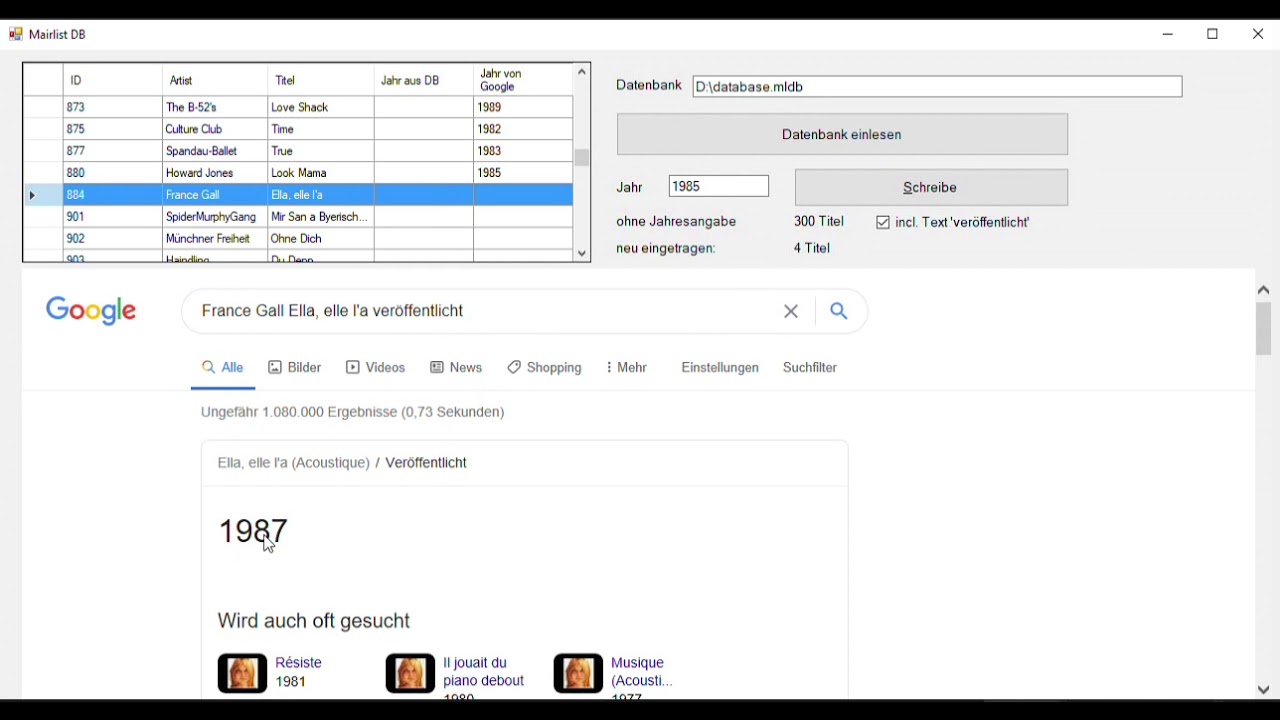Click the browser pane scrollbar thumb
Viewport: 1280px width, 720px height.
point(1264,328)
